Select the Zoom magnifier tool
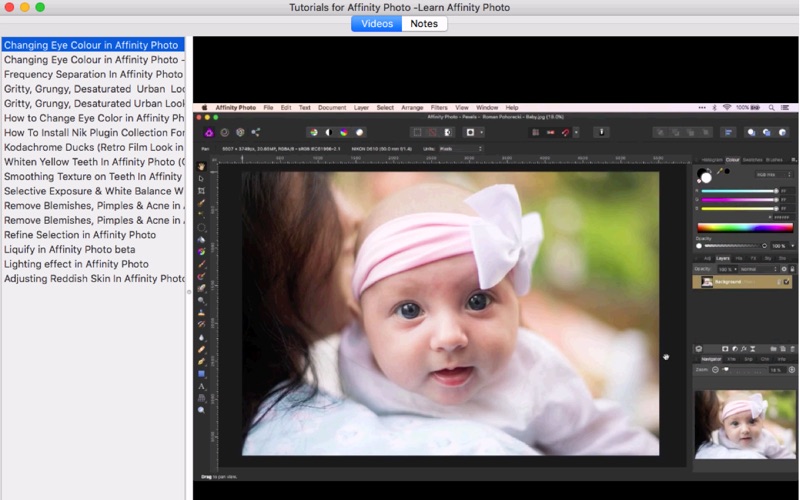This screenshot has width=800, height=500. coord(202,410)
